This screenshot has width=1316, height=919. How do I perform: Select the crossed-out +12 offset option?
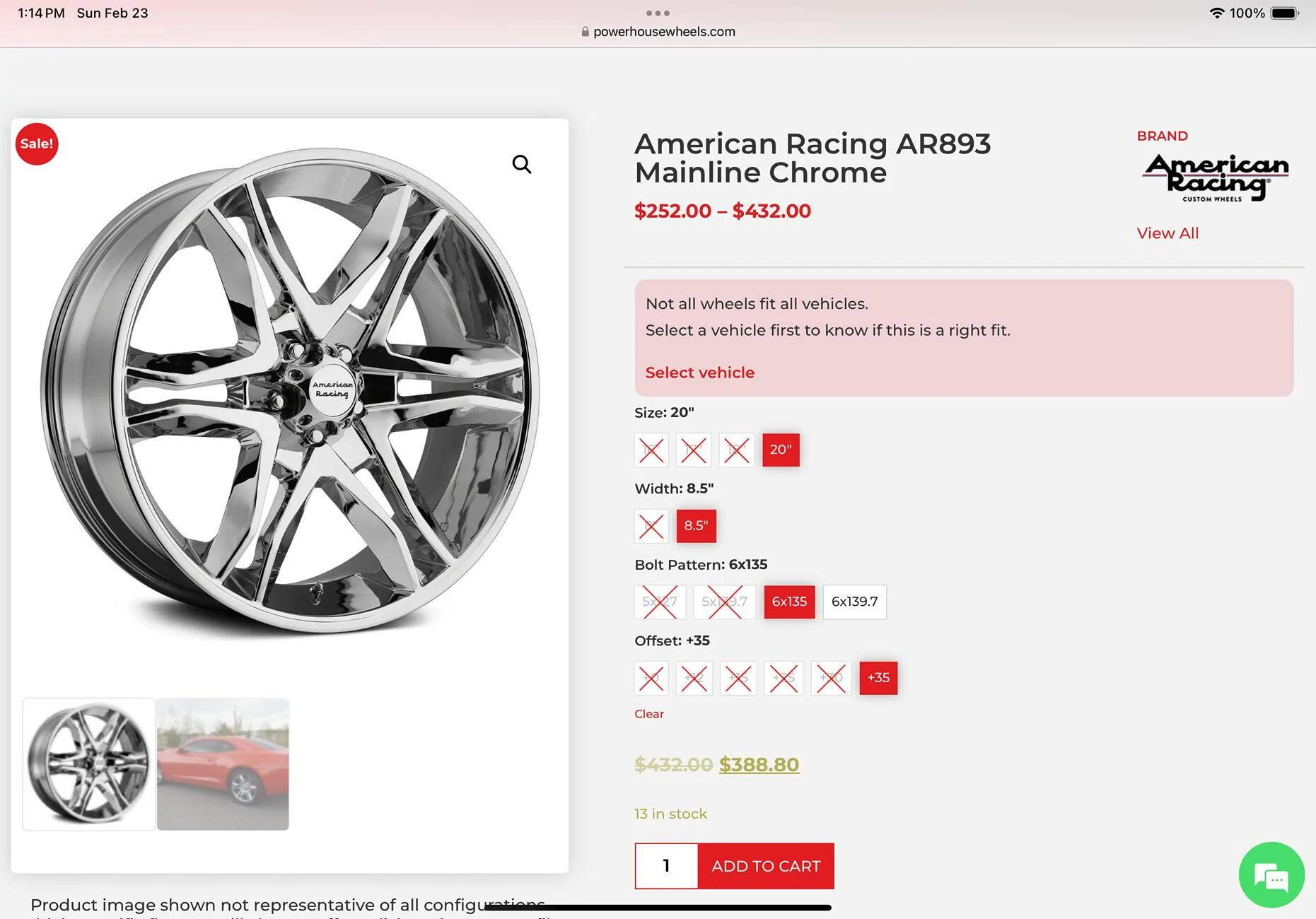(x=694, y=678)
